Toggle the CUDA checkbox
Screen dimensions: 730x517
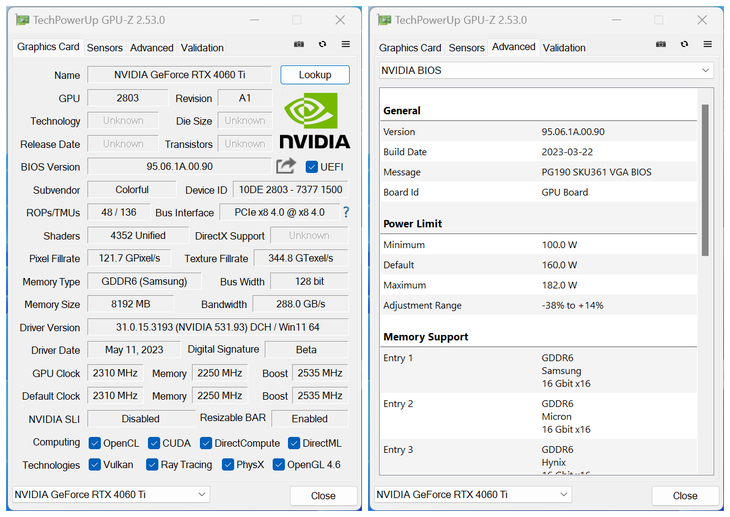154,443
